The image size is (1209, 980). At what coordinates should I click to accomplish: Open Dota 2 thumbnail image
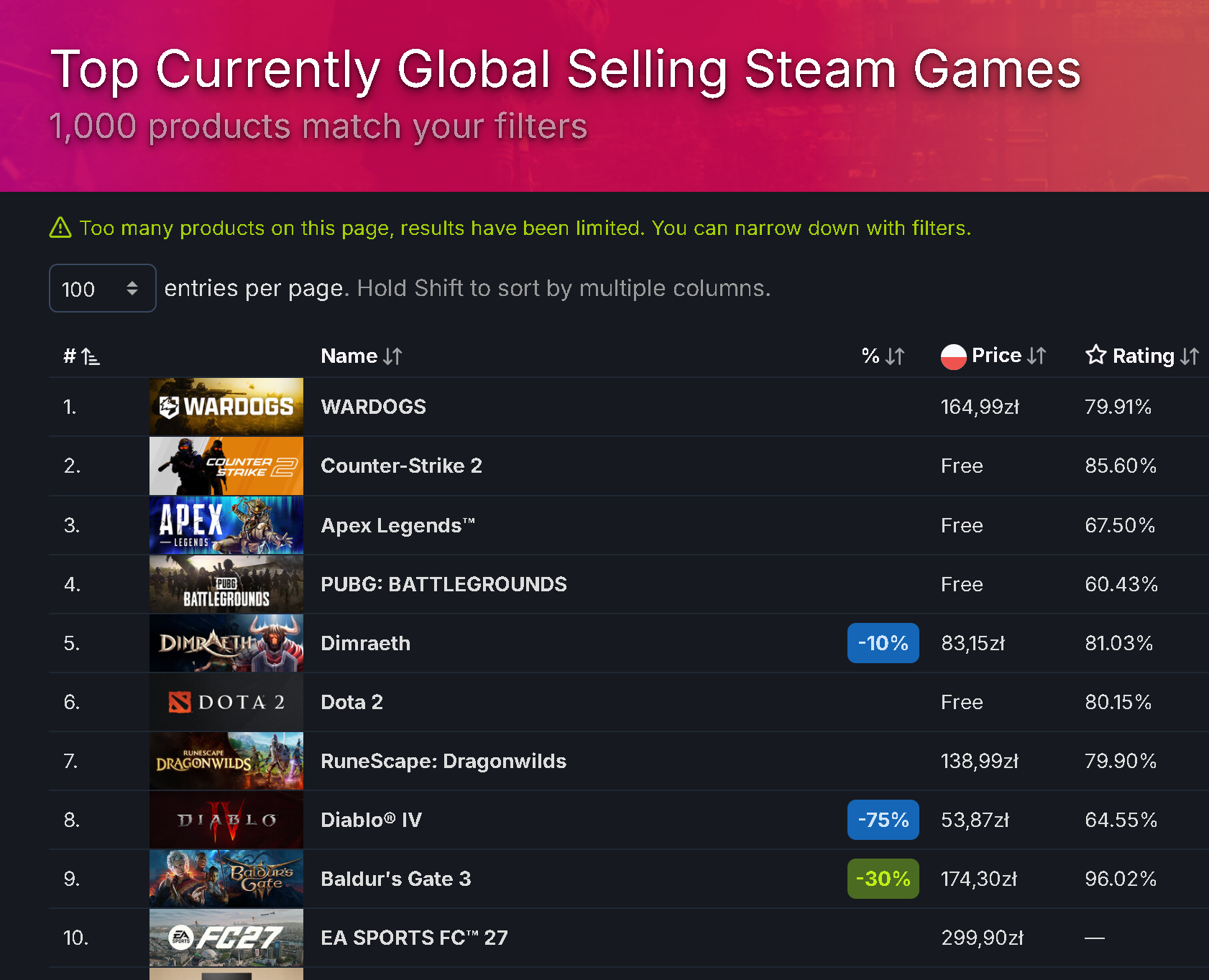click(x=226, y=702)
